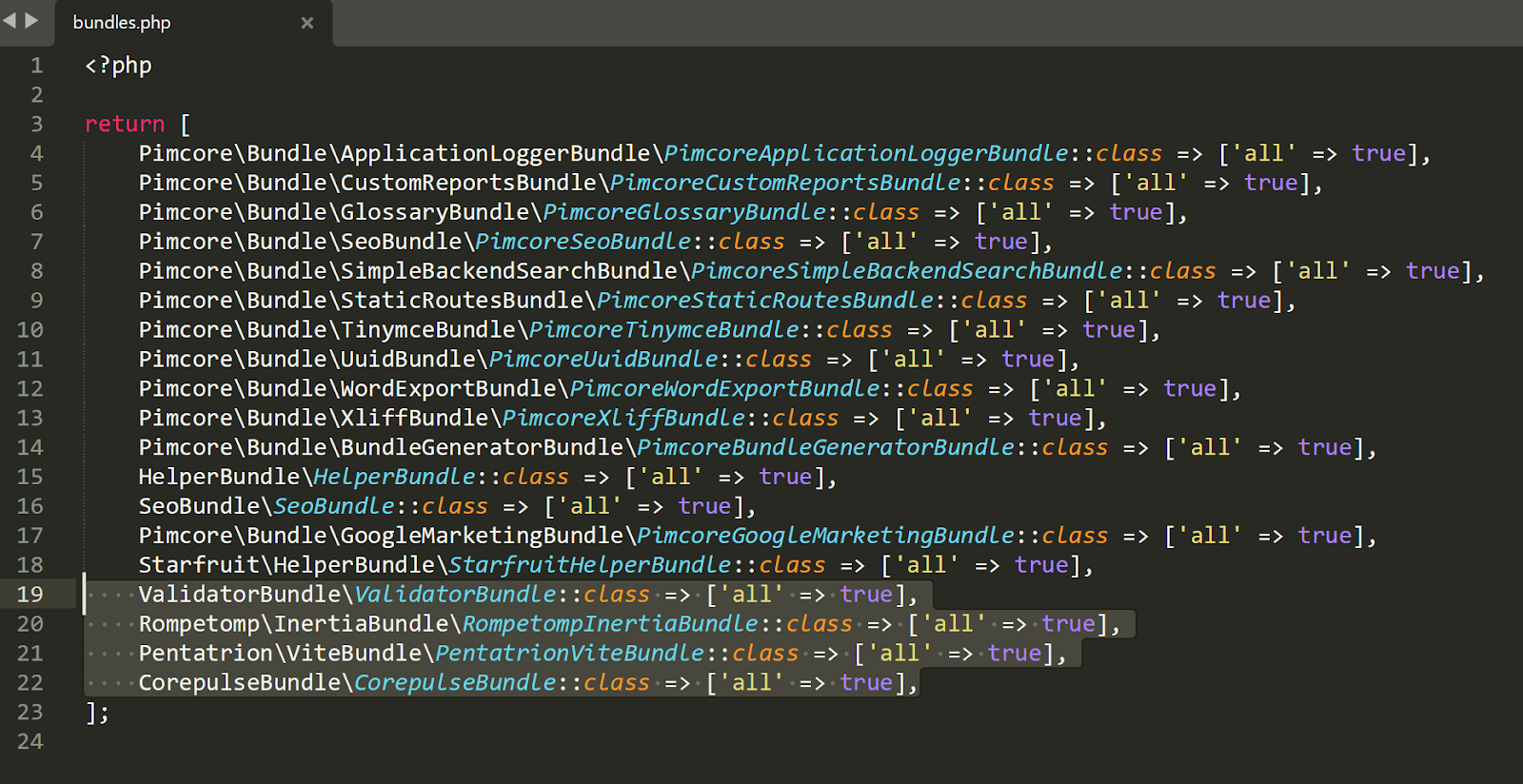This screenshot has width=1523, height=784.
Task: Click PimcoreGlossaryBundle class name
Action: 684,213
